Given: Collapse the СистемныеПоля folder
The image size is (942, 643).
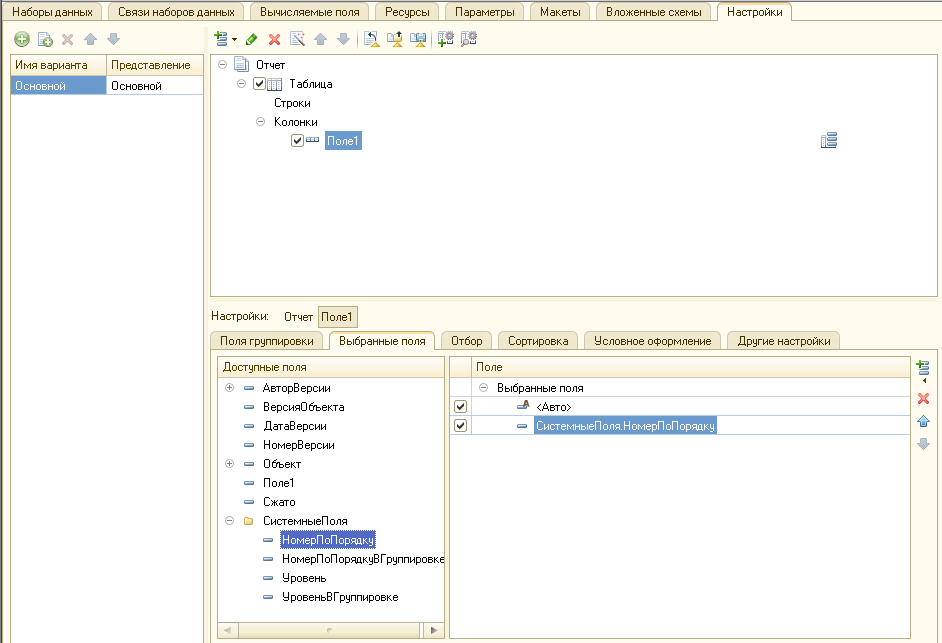Looking at the screenshot, I should pyautogui.click(x=230, y=521).
